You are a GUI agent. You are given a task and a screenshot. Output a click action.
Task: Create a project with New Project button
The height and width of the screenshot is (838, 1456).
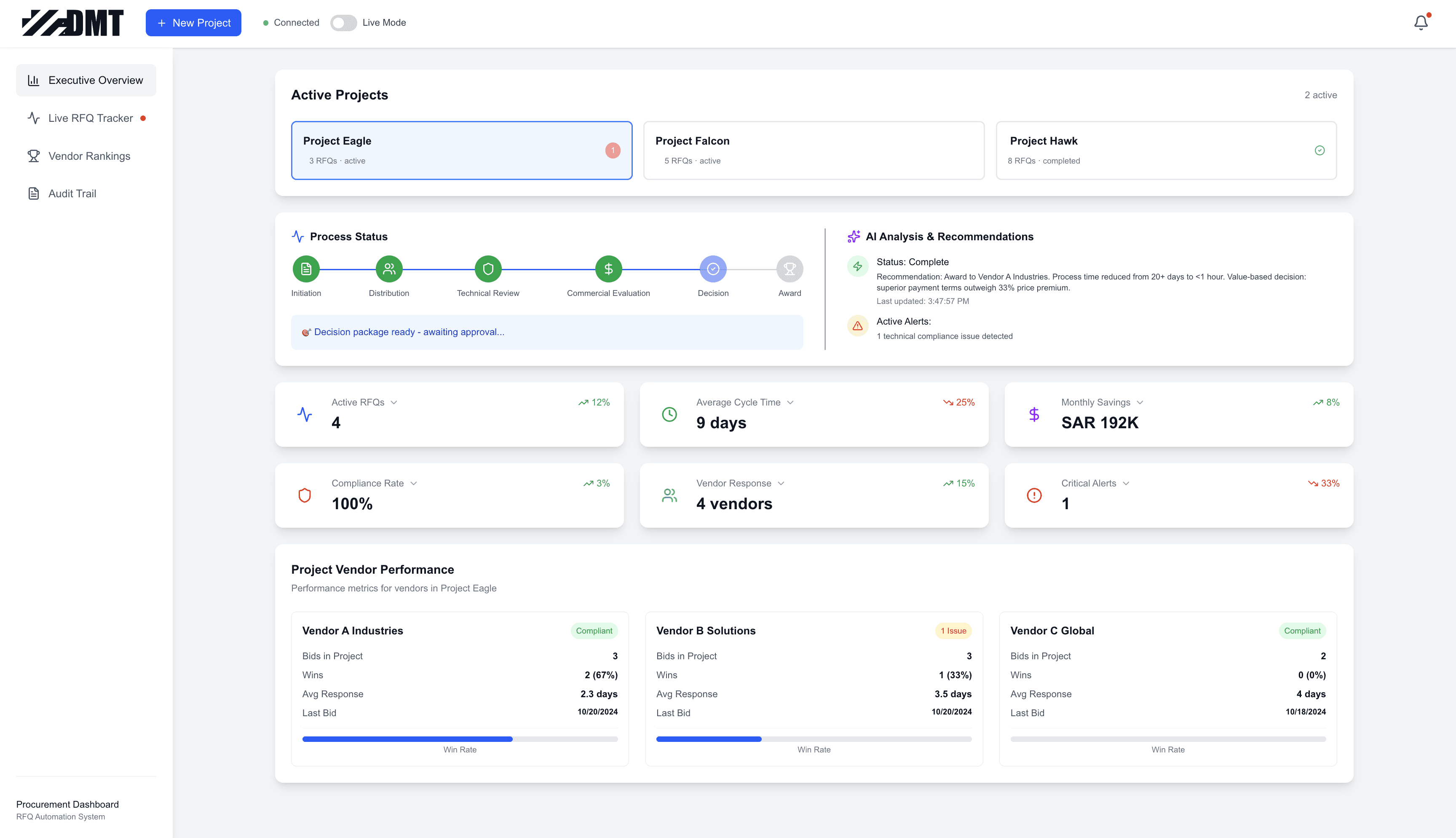pyautogui.click(x=193, y=22)
